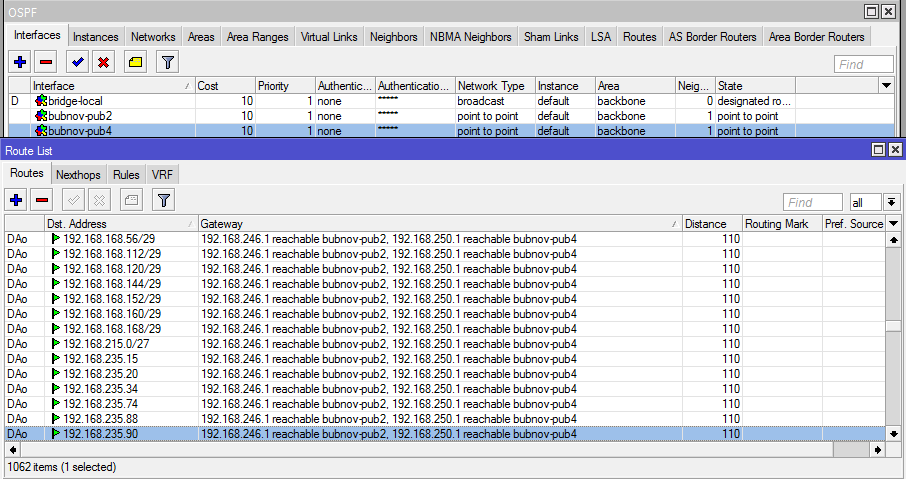Image resolution: width=906 pixels, height=479 pixels.
Task: Click the yellow comment icon in OSPF toolbar
Action: (x=135, y=63)
